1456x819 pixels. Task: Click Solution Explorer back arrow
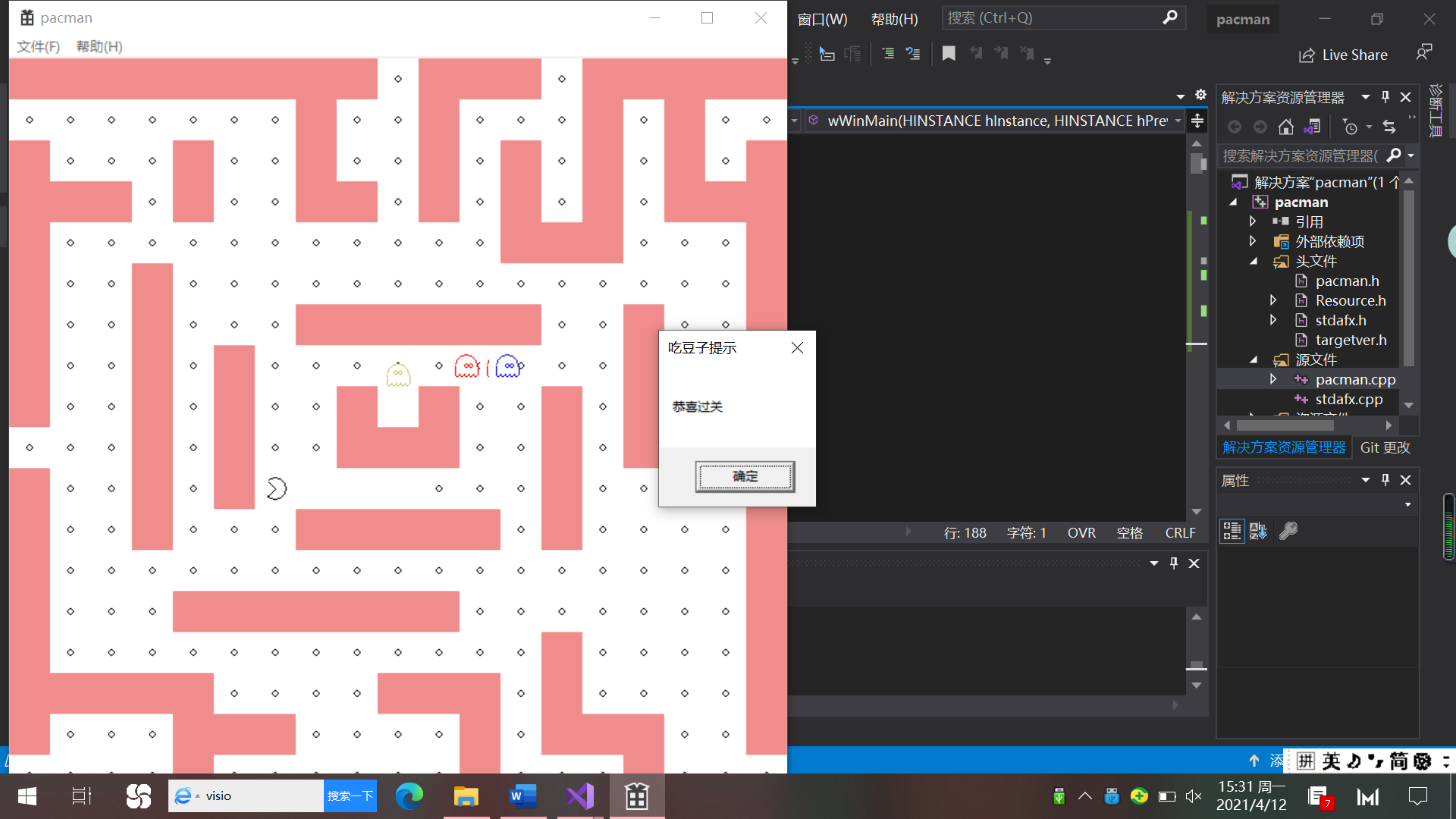pos(1235,127)
